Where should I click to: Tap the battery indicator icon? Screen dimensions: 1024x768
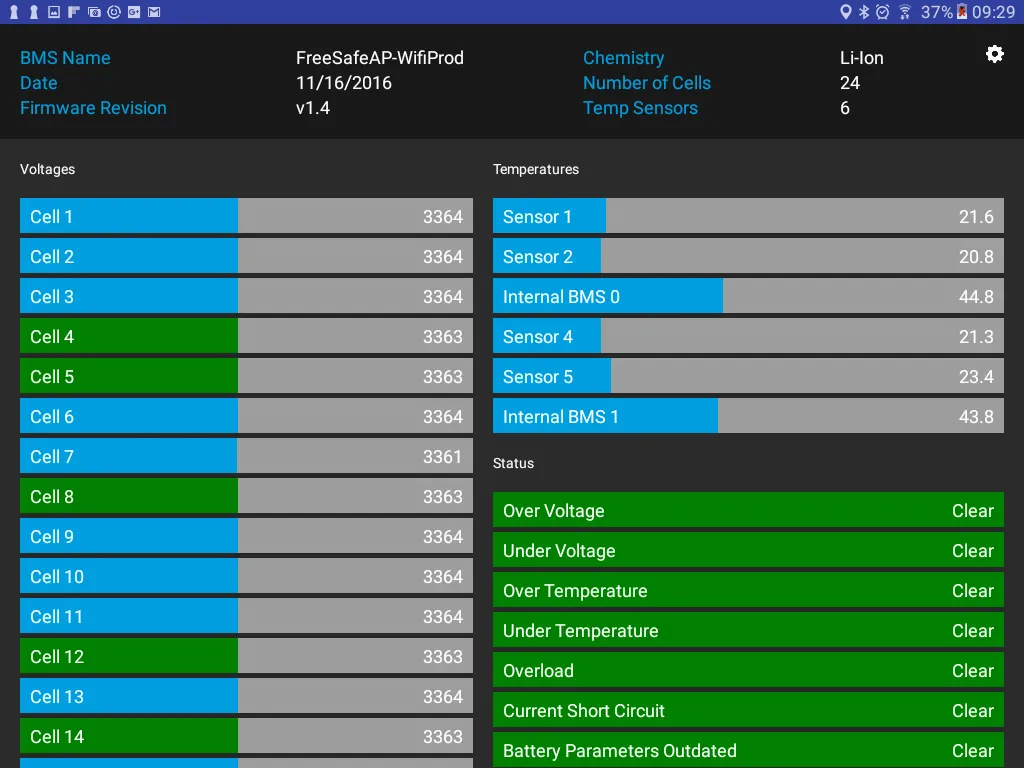962,12
